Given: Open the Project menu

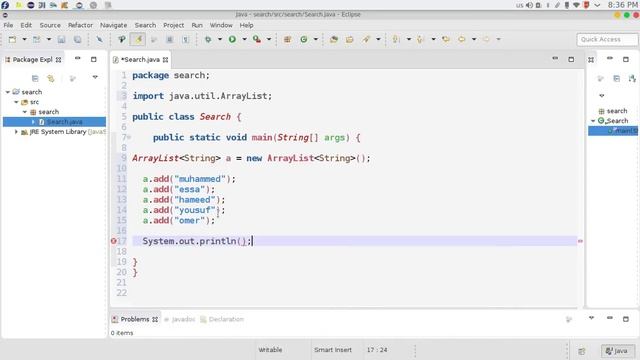Looking at the screenshot, I should [x=173, y=25].
